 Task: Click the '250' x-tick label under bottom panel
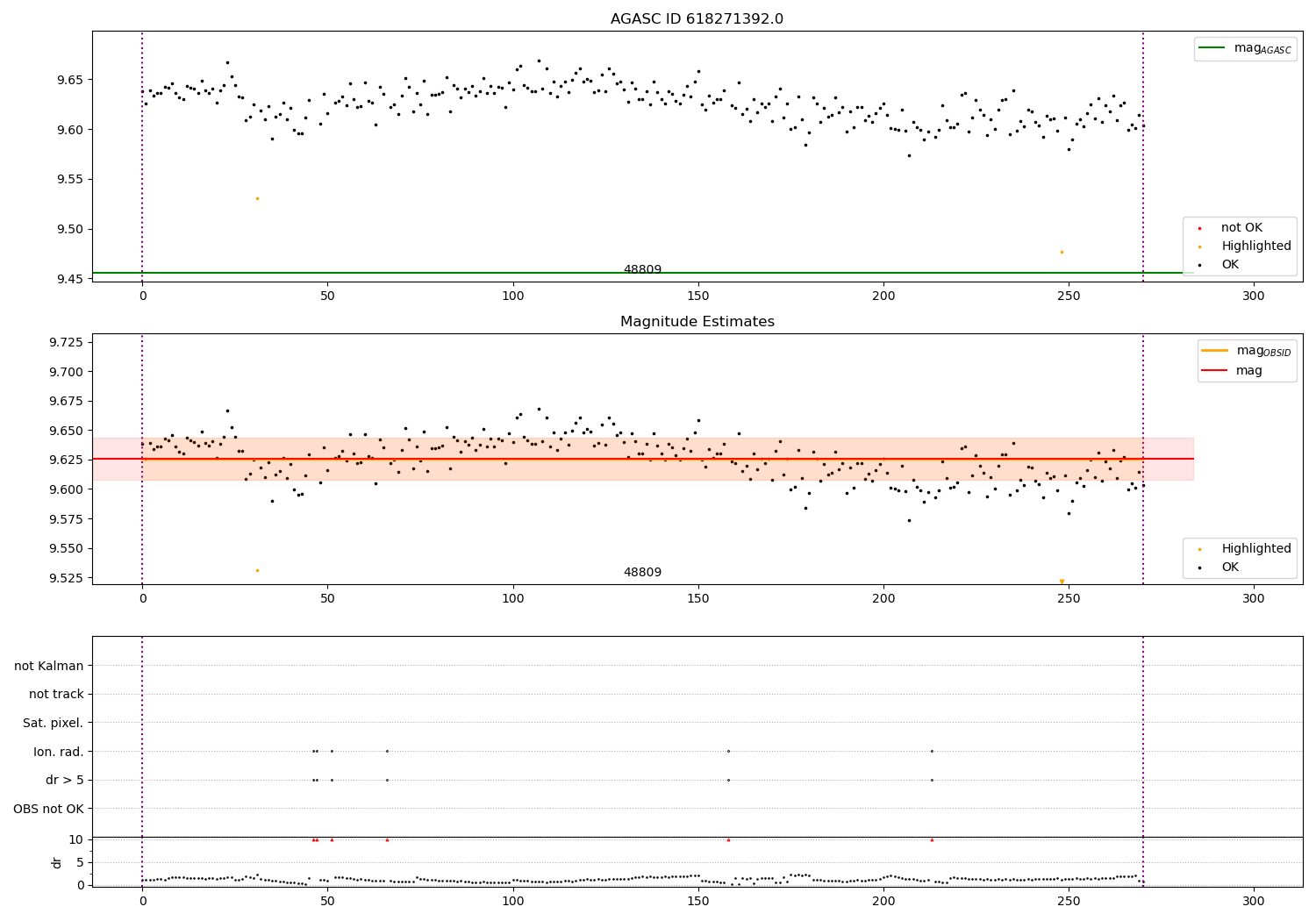1069,902
